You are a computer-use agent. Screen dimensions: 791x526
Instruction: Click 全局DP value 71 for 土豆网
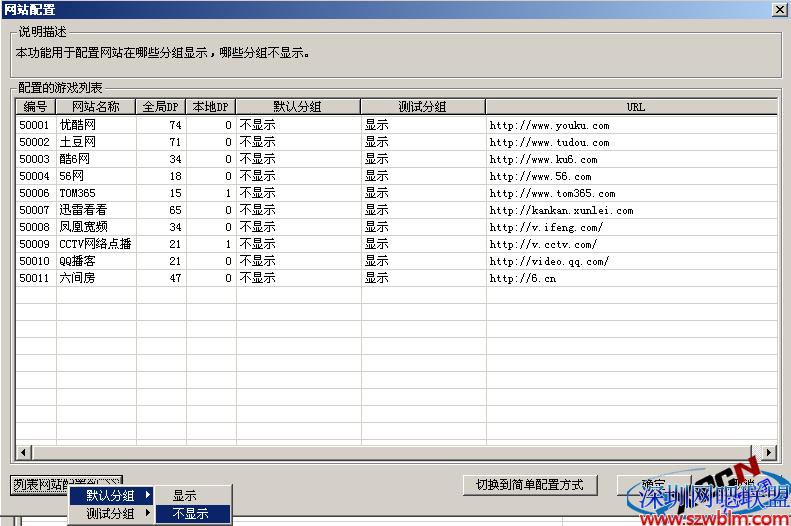[175, 142]
